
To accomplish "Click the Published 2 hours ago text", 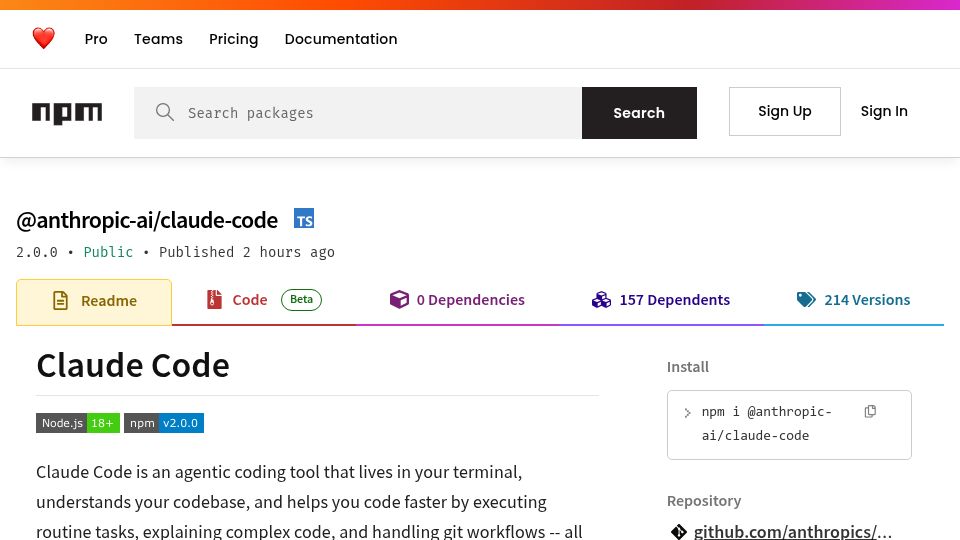I will click(247, 252).
